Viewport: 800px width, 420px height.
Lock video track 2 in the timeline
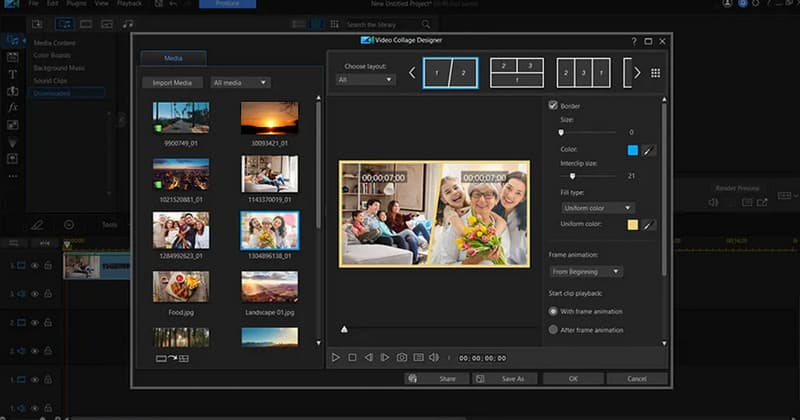pyautogui.click(x=47, y=323)
